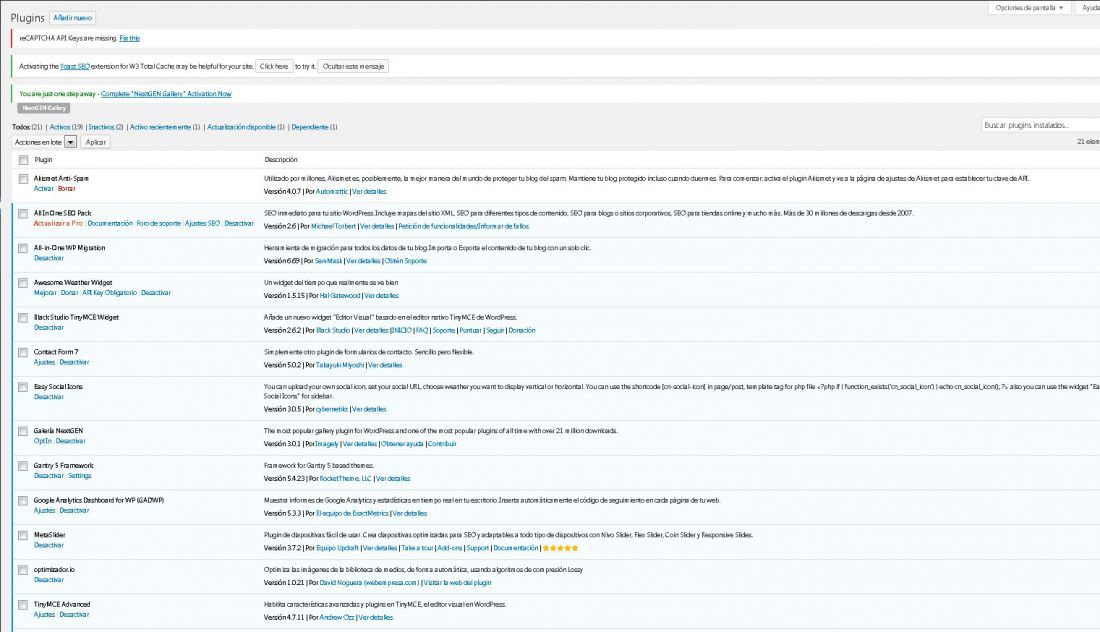Click Obtén Soporte for WP Migration
Screen dimensions: 1100x632
pos(405,261)
